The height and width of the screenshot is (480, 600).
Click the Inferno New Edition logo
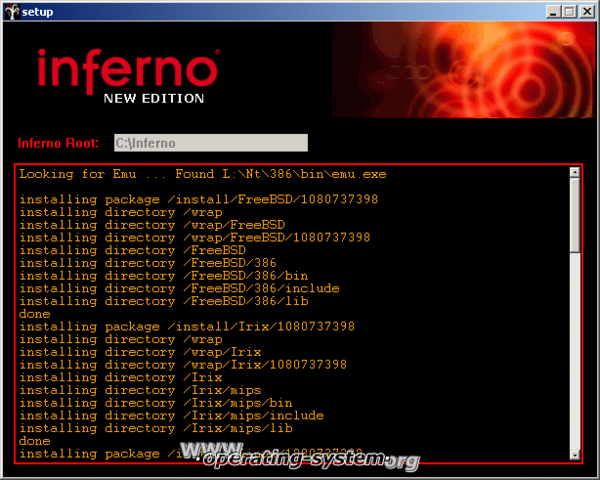point(128,75)
